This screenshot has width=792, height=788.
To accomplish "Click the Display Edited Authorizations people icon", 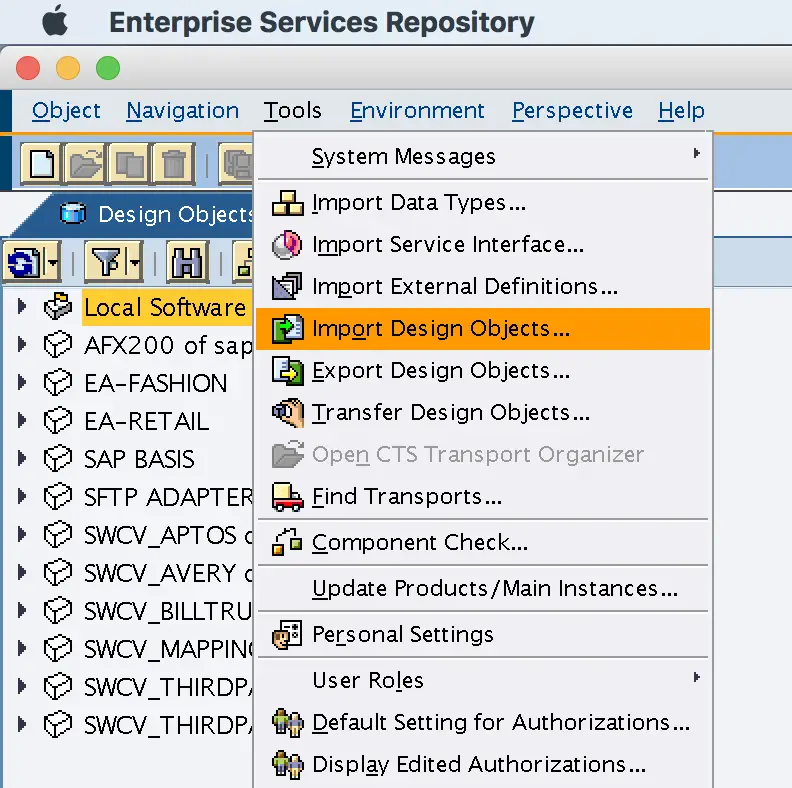I will coord(287,764).
